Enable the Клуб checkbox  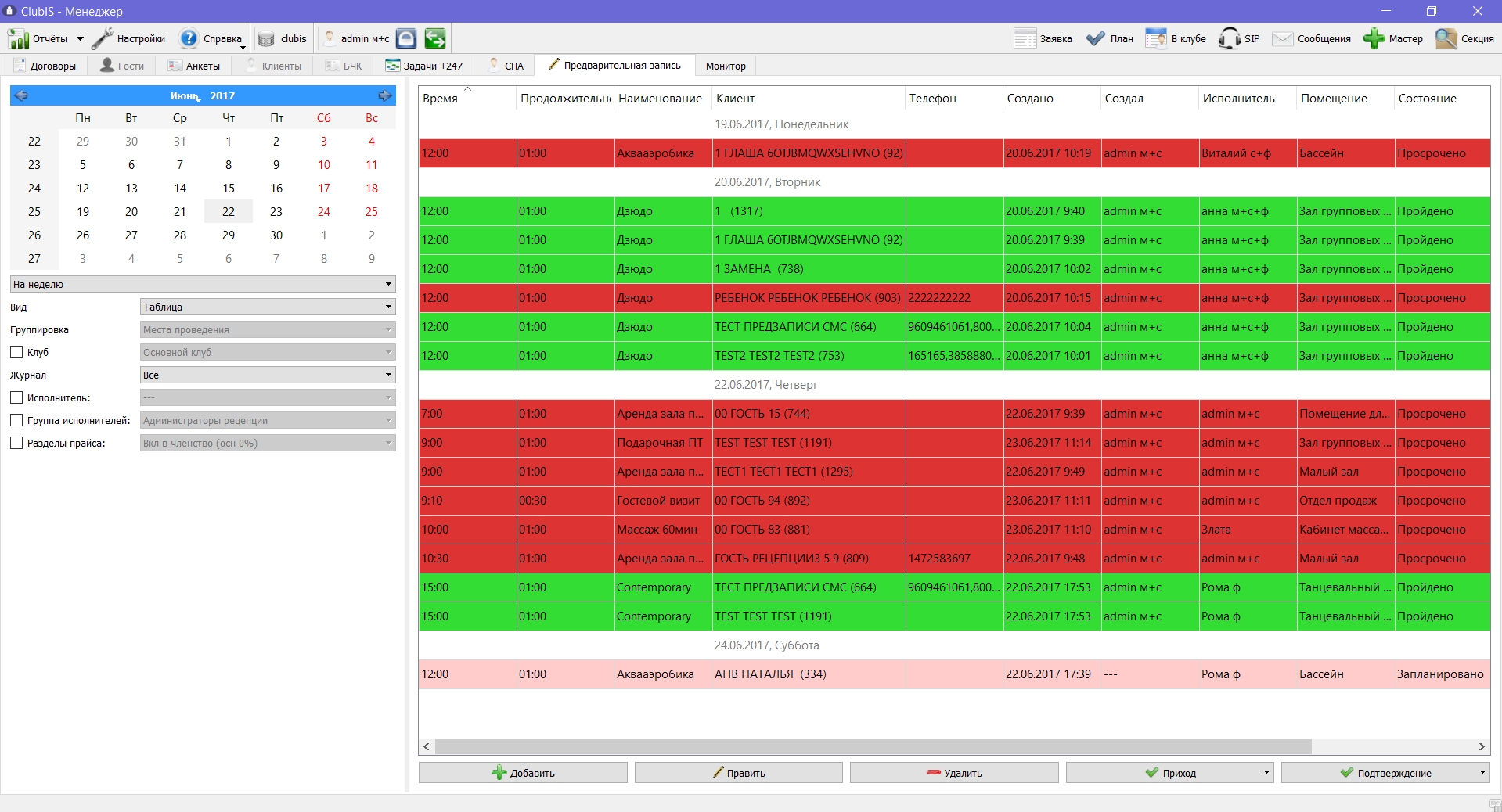click(x=16, y=352)
